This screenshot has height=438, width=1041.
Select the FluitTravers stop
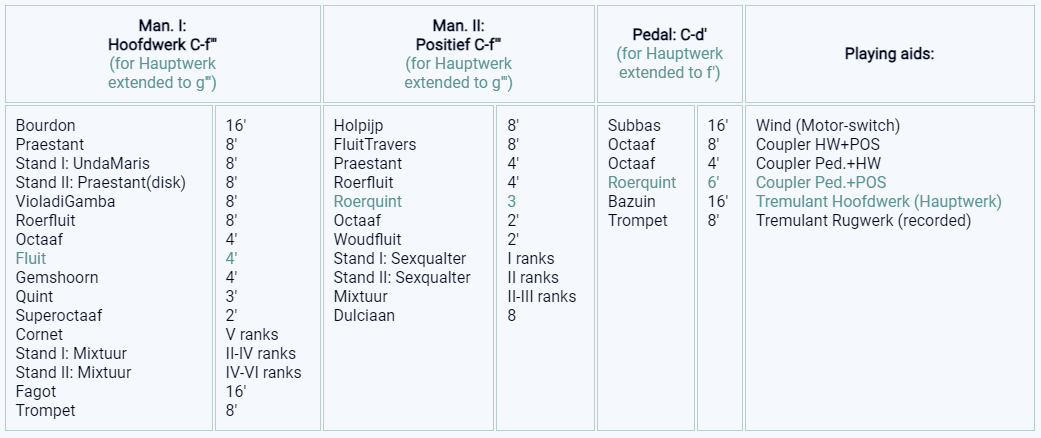(375, 145)
